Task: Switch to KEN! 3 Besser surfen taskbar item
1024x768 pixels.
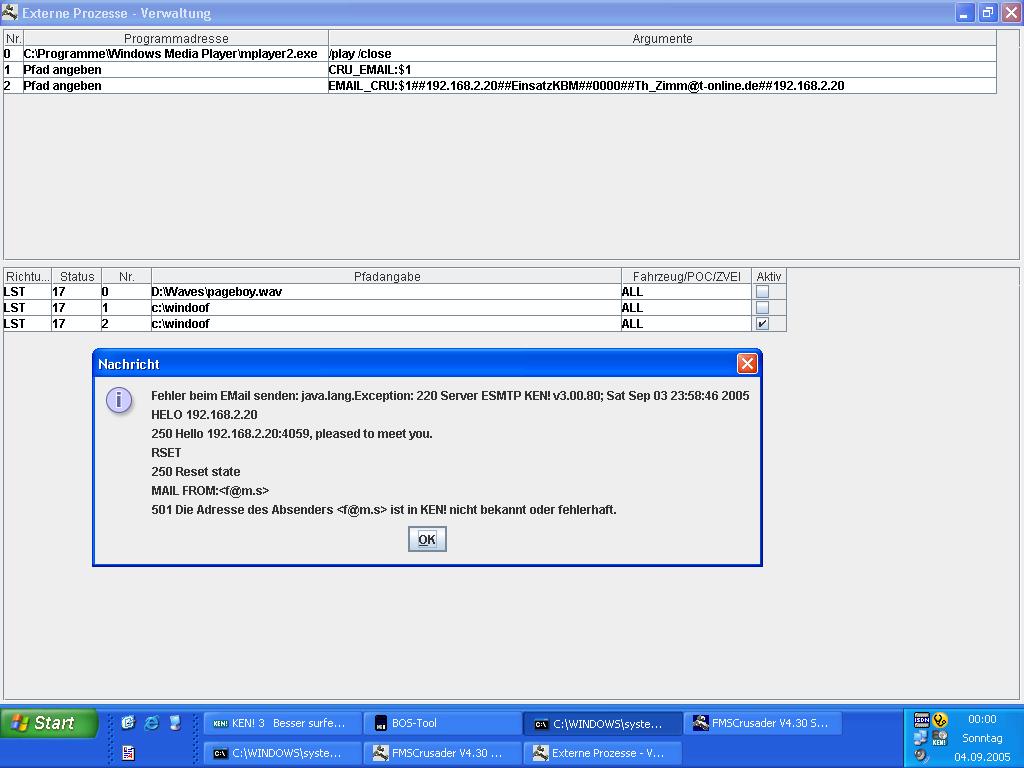Action: [282, 723]
